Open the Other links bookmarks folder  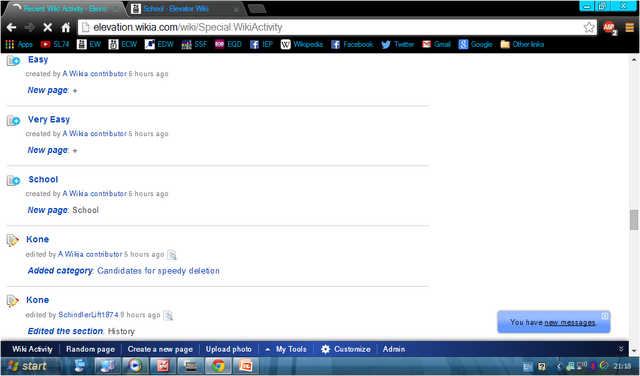click(522, 44)
